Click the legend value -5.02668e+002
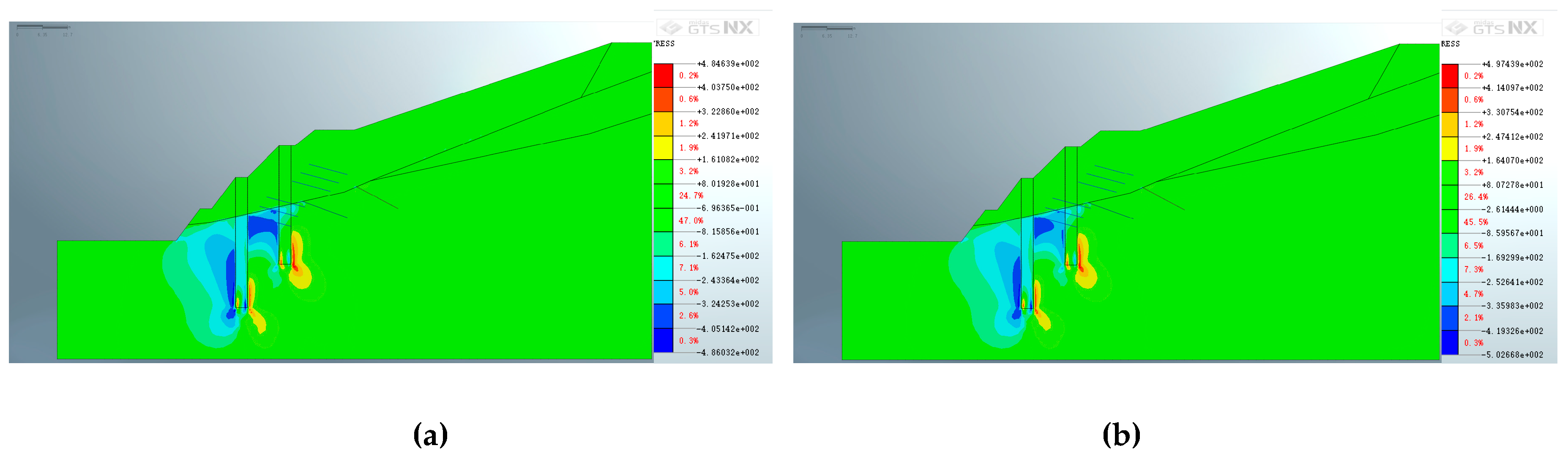This screenshot has width=1568, height=459. coord(1513,355)
